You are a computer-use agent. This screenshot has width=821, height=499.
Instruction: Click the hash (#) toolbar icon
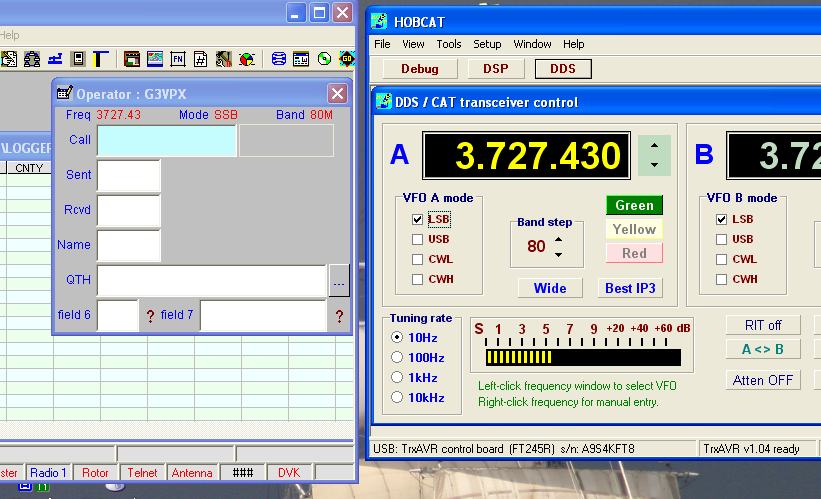coord(201,59)
